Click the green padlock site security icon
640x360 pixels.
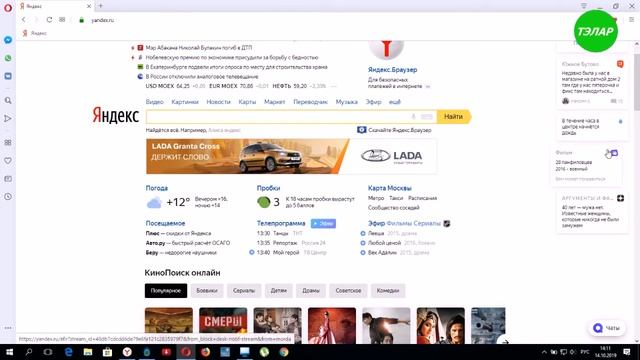coord(81,20)
